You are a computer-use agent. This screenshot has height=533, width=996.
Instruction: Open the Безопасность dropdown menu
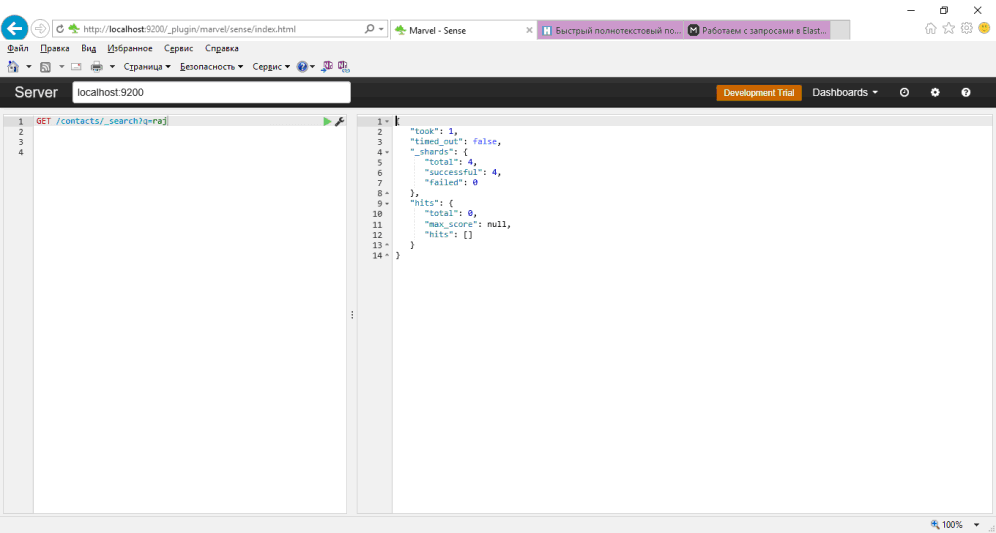[212, 66]
